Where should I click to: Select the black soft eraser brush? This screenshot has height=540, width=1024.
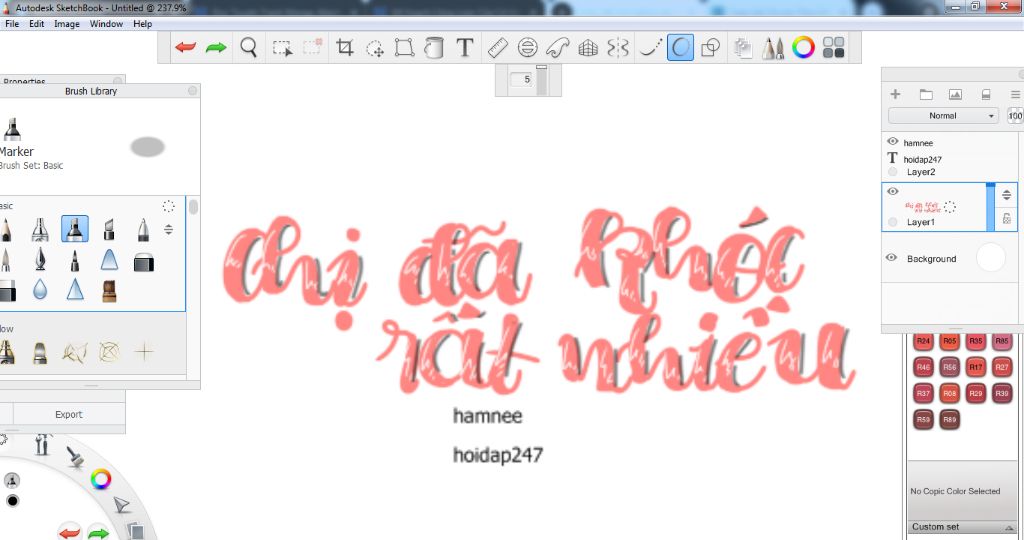pyautogui.click(x=144, y=262)
